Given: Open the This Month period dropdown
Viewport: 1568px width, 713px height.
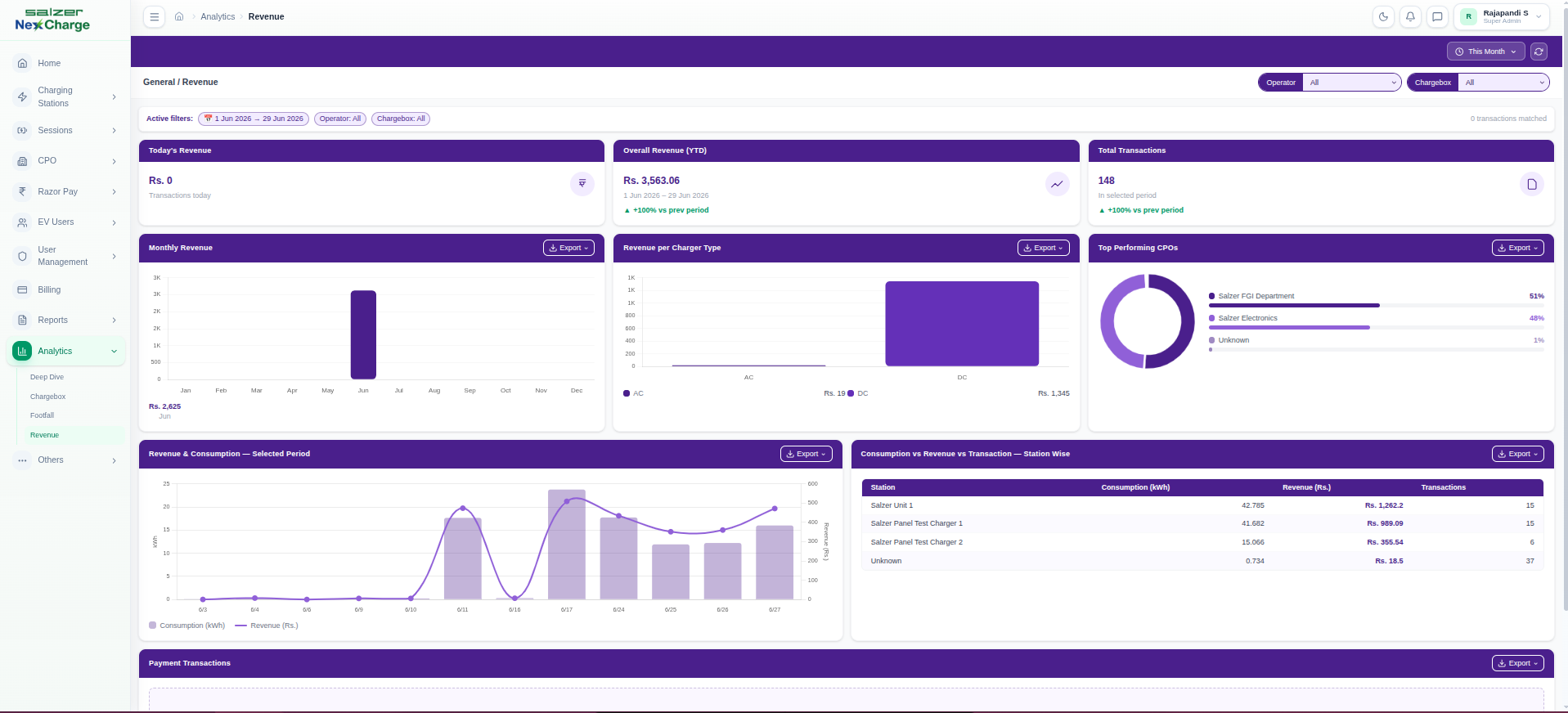Looking at the screenshot, I should [1486, 52].
